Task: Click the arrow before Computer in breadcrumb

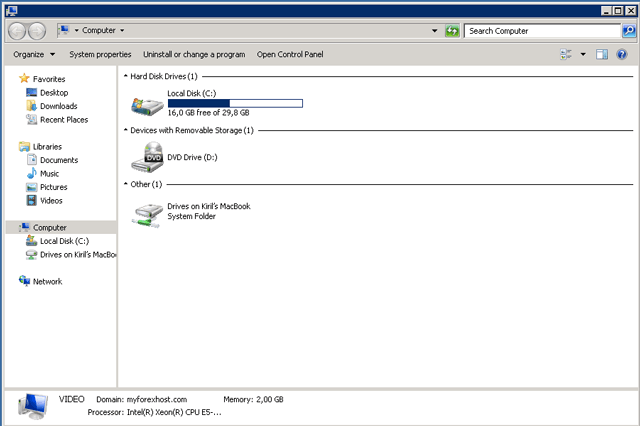Action: (76, 31)
